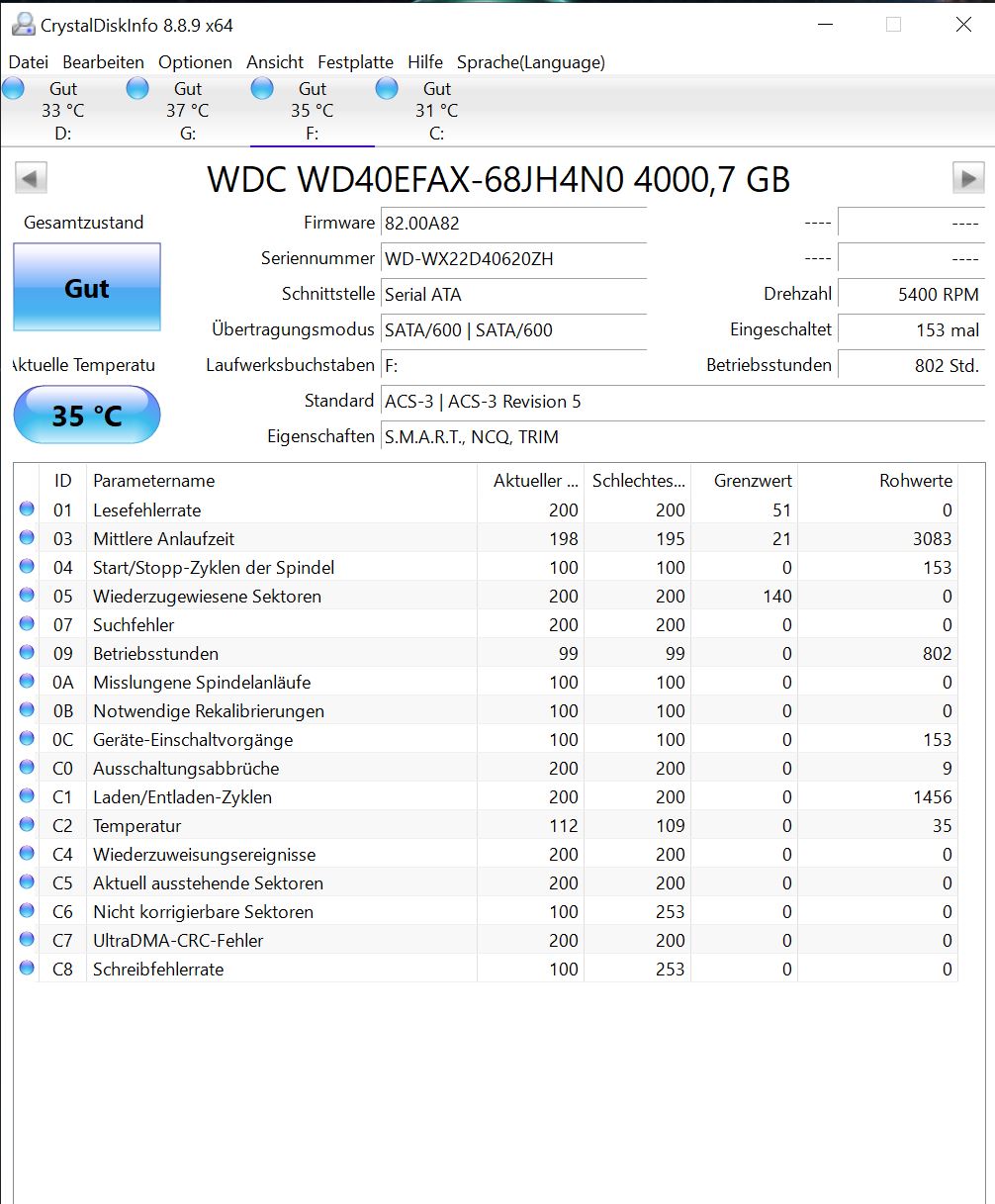The height and width of the screenshot is (1204, 995).
Task: Click the disk title WDC WD40EFAX-68JH4N0
Action: click(498, 179)
